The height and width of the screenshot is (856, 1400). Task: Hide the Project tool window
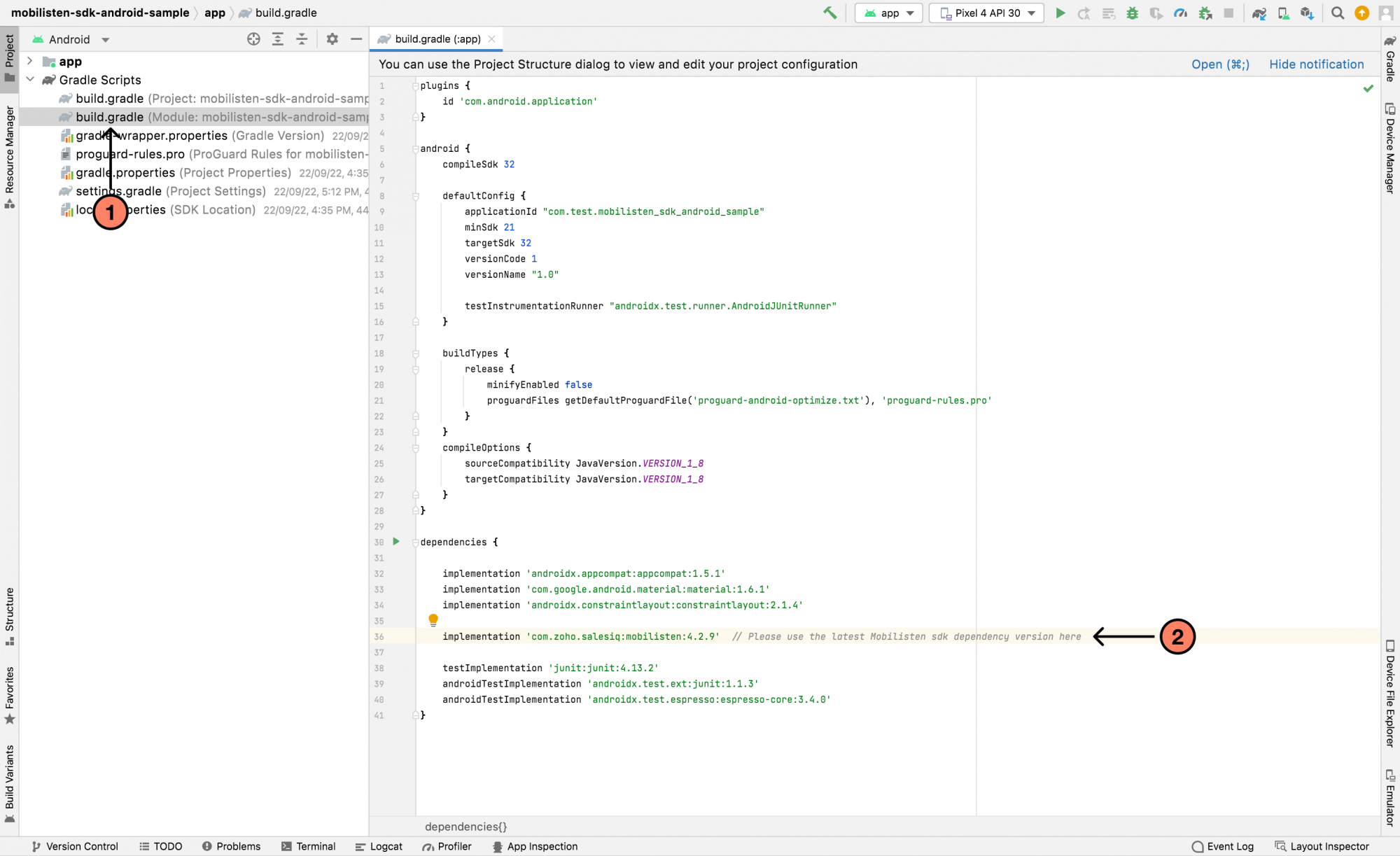coord(356,39)
